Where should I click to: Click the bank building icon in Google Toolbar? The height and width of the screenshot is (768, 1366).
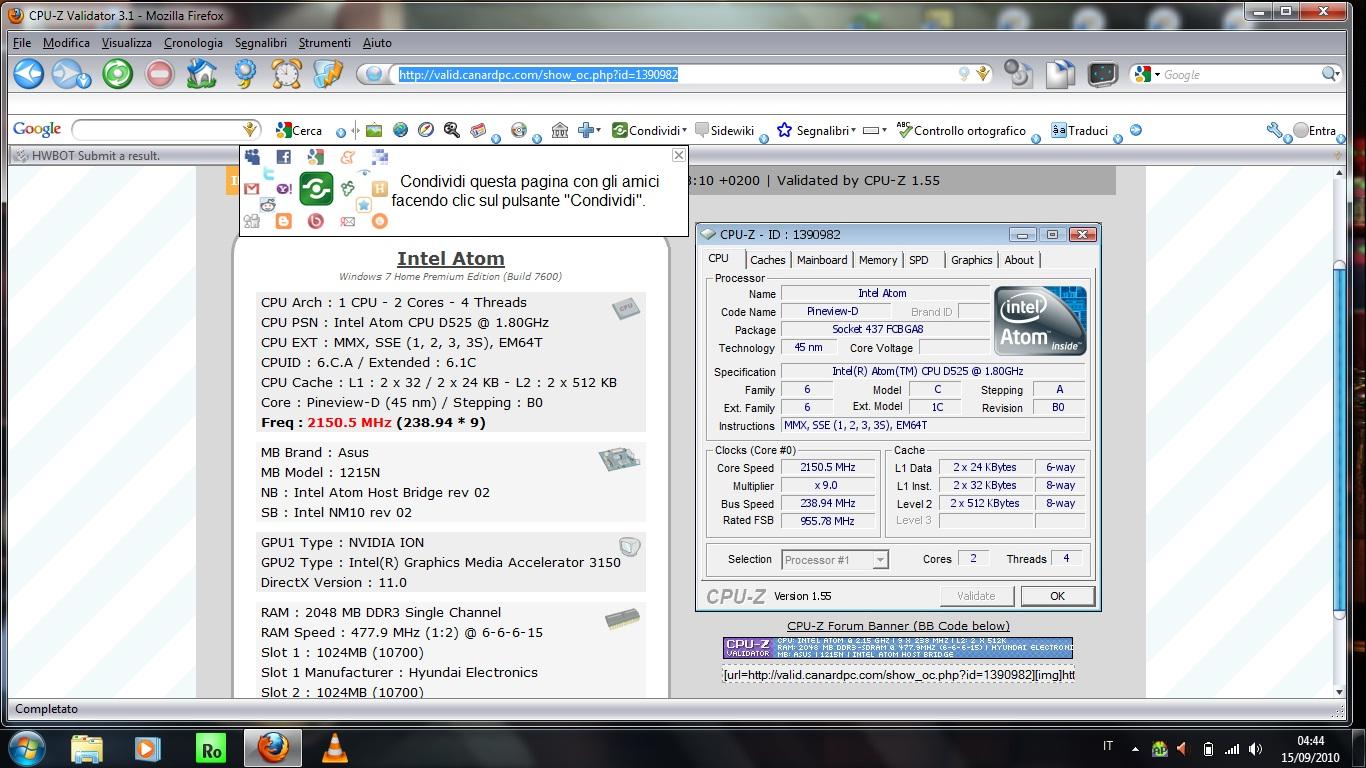click(x=560, y=130)
